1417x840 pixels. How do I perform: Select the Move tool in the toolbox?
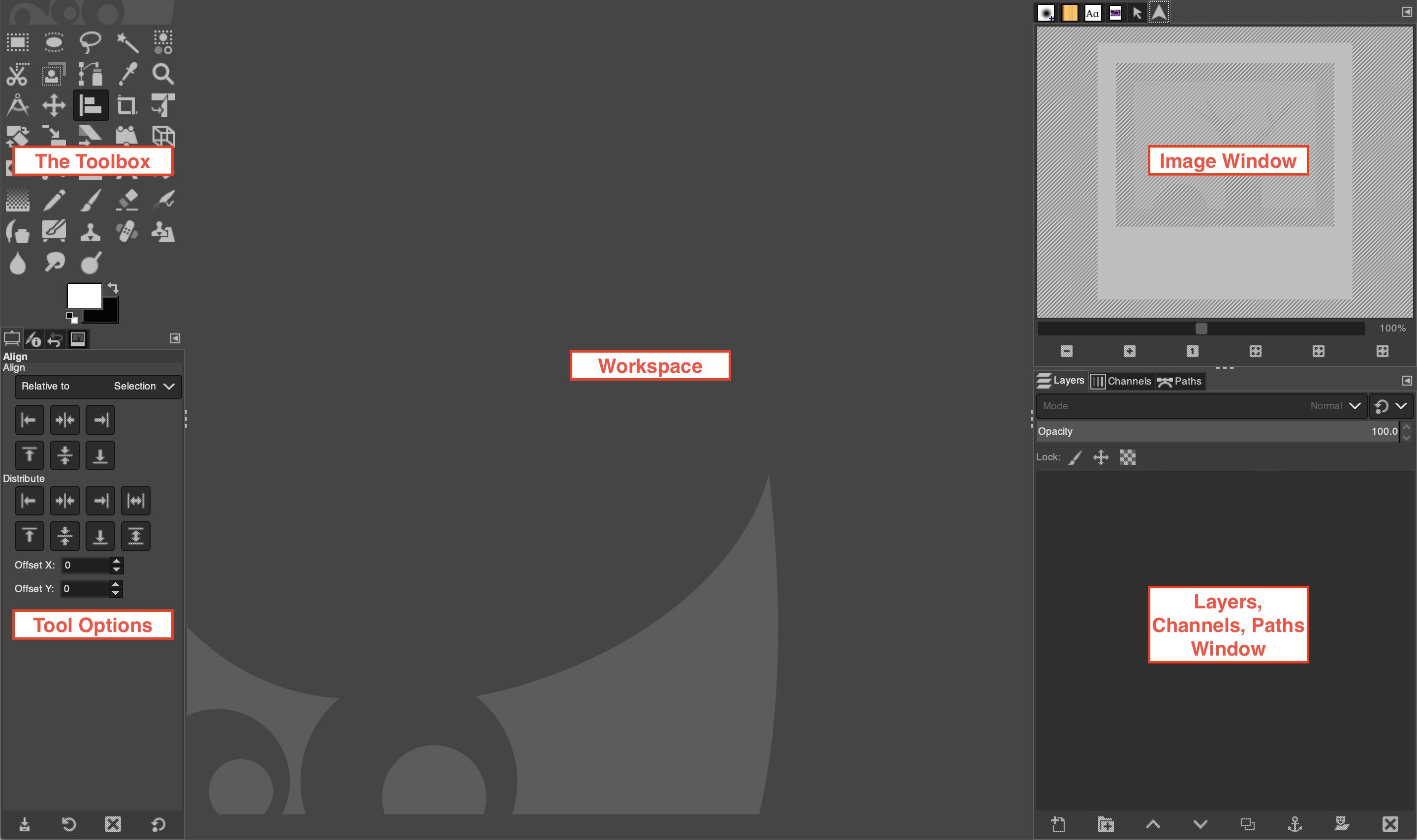coord(54,105)
